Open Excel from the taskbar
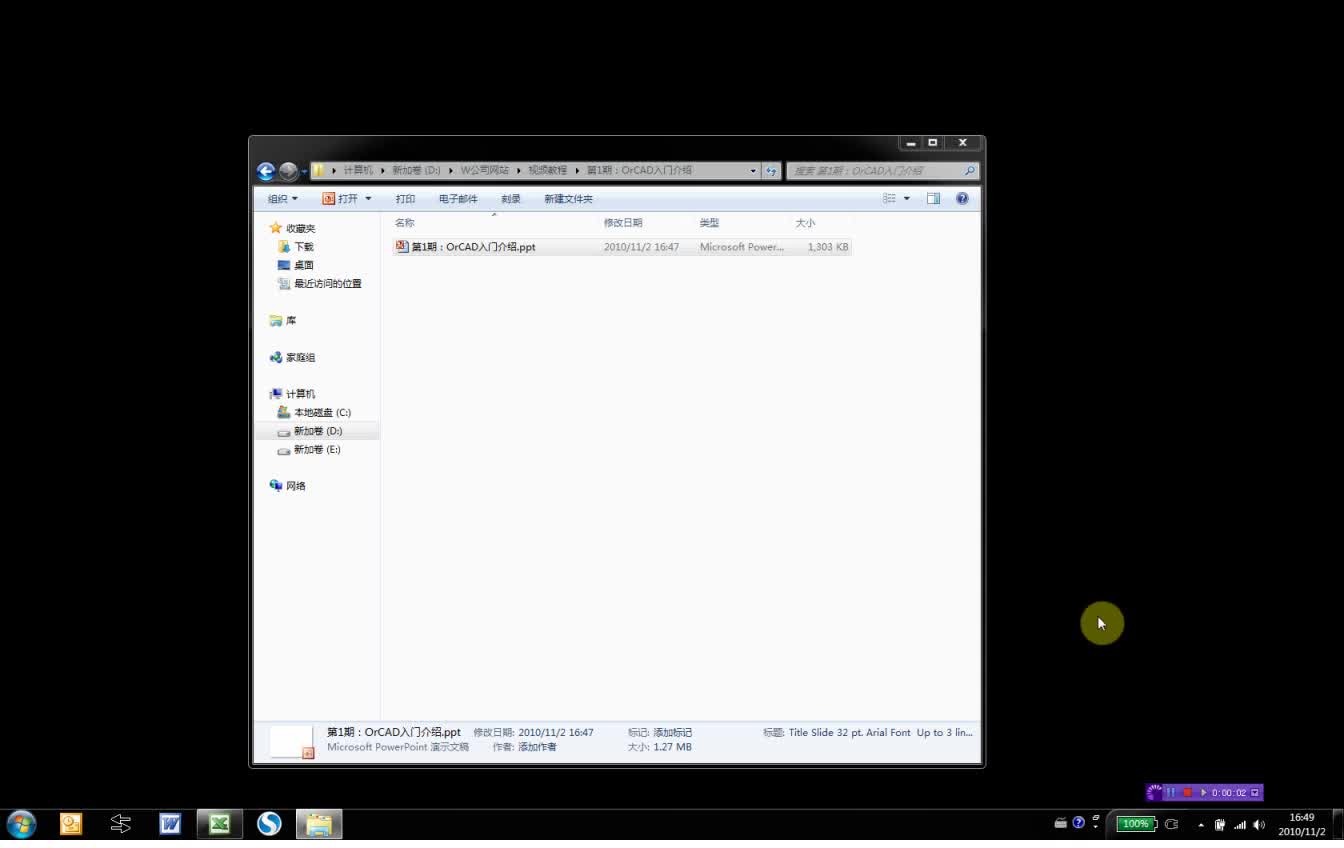The width and height of the screenshot is (1344, 848). click(x=220, y=824)
